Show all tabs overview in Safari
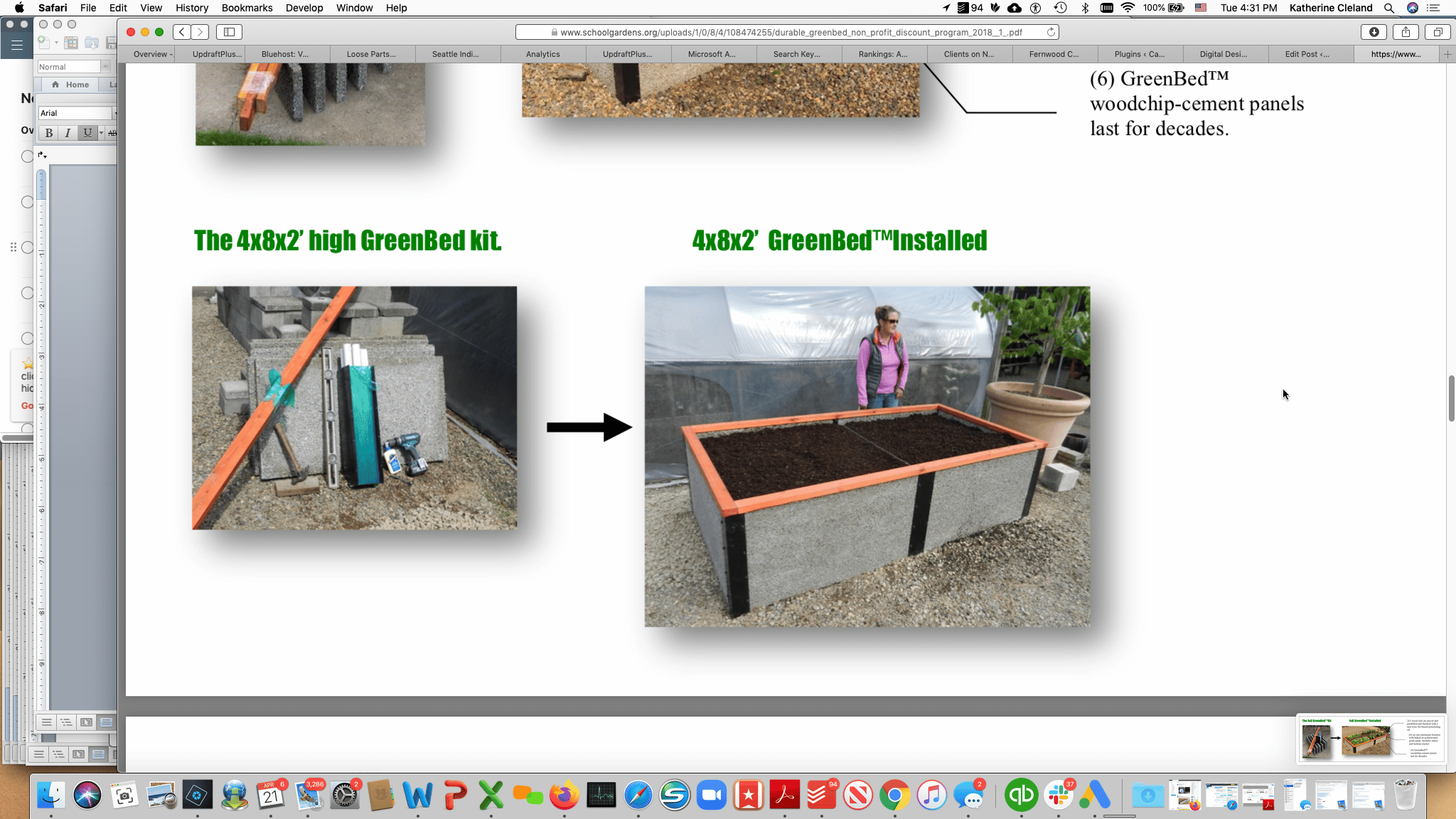This screenshot has width=1456, height=819. 1438,32
